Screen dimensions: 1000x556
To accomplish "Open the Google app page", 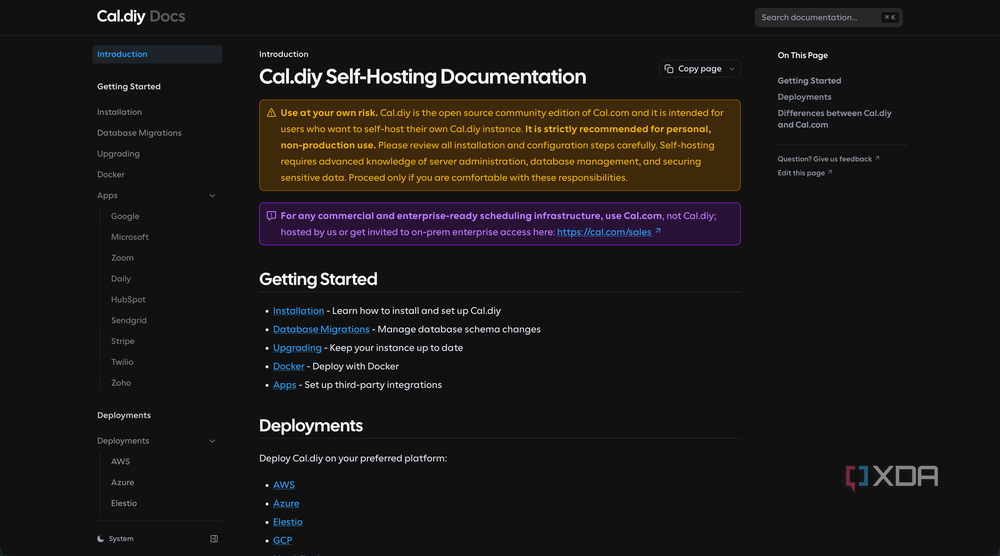I will pos(125,216).
